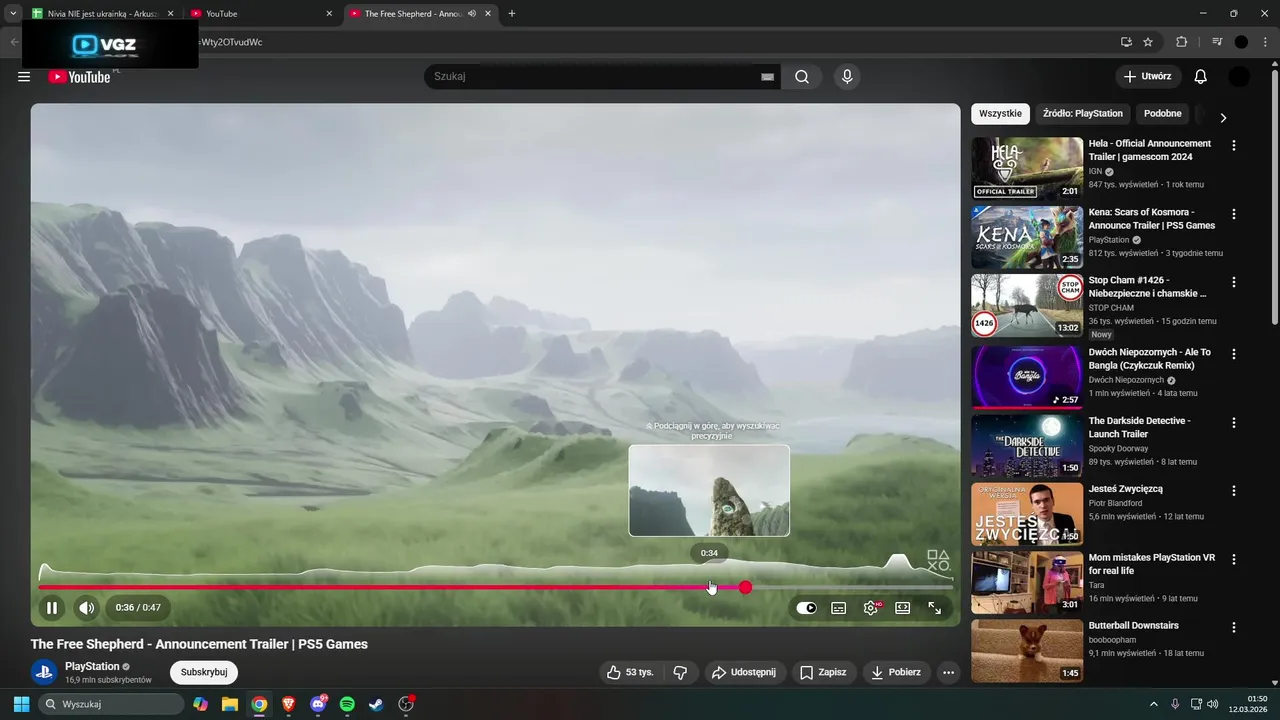Open the Stop Cham #1426 video thumbnail
The height and width of the screenshot is (720, 1280).
1027,305
